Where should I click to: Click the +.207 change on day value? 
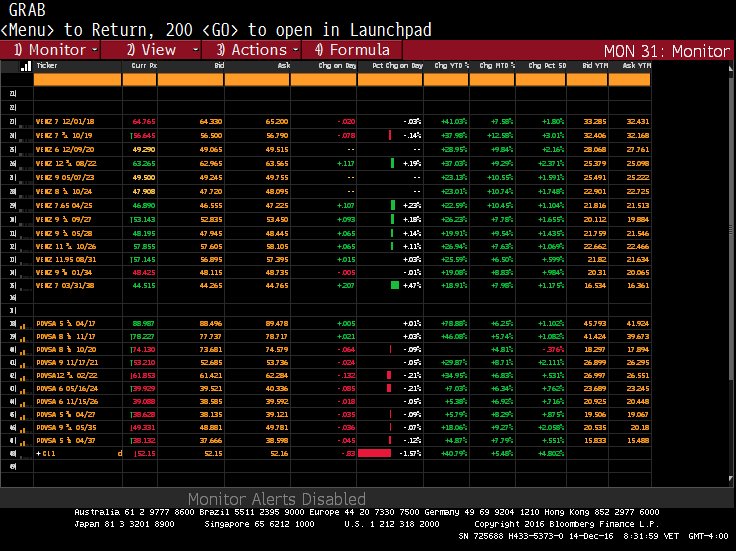click(x=346, y=285)
